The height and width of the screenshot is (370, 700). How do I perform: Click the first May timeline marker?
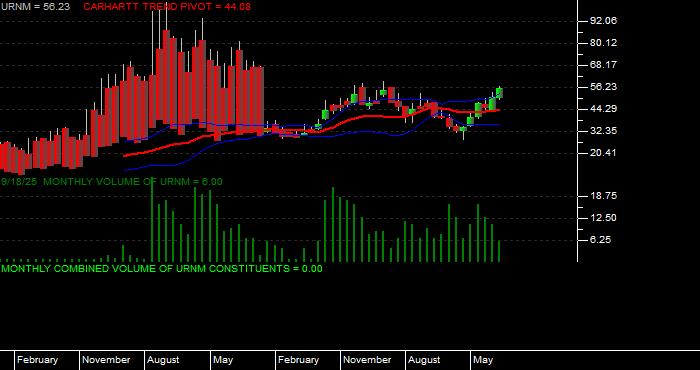click(223, 360)
